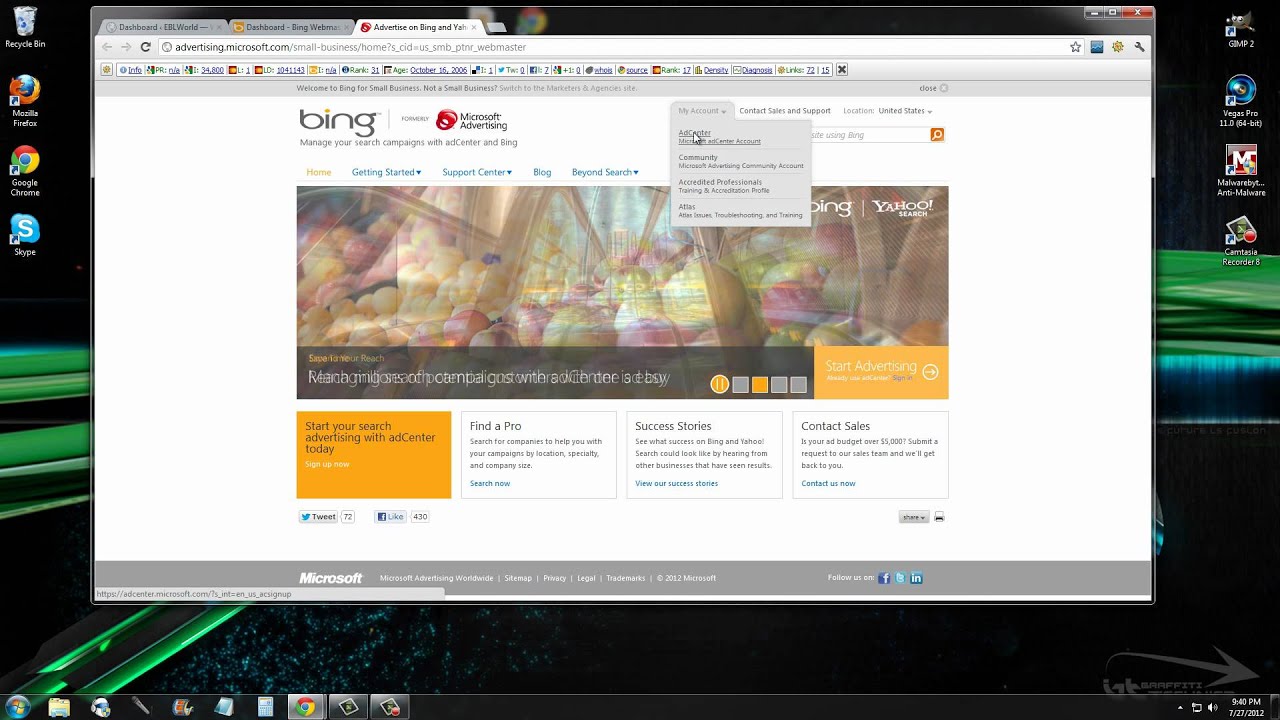1280x720 pixels.
Task: Select the first banner slide square
Action: pyautogui.click(x=740, y=385)
